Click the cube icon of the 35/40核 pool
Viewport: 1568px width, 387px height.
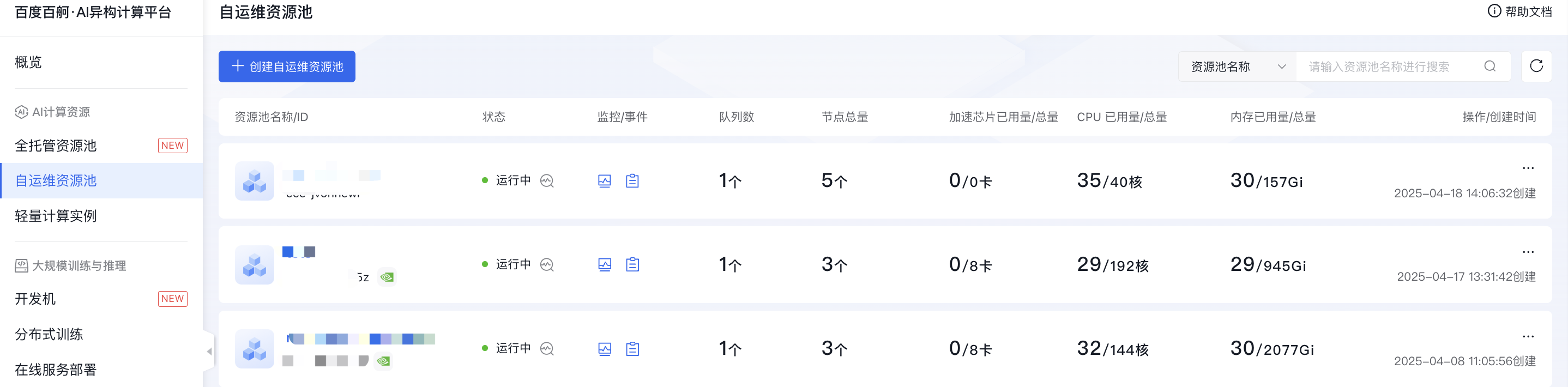255,181
